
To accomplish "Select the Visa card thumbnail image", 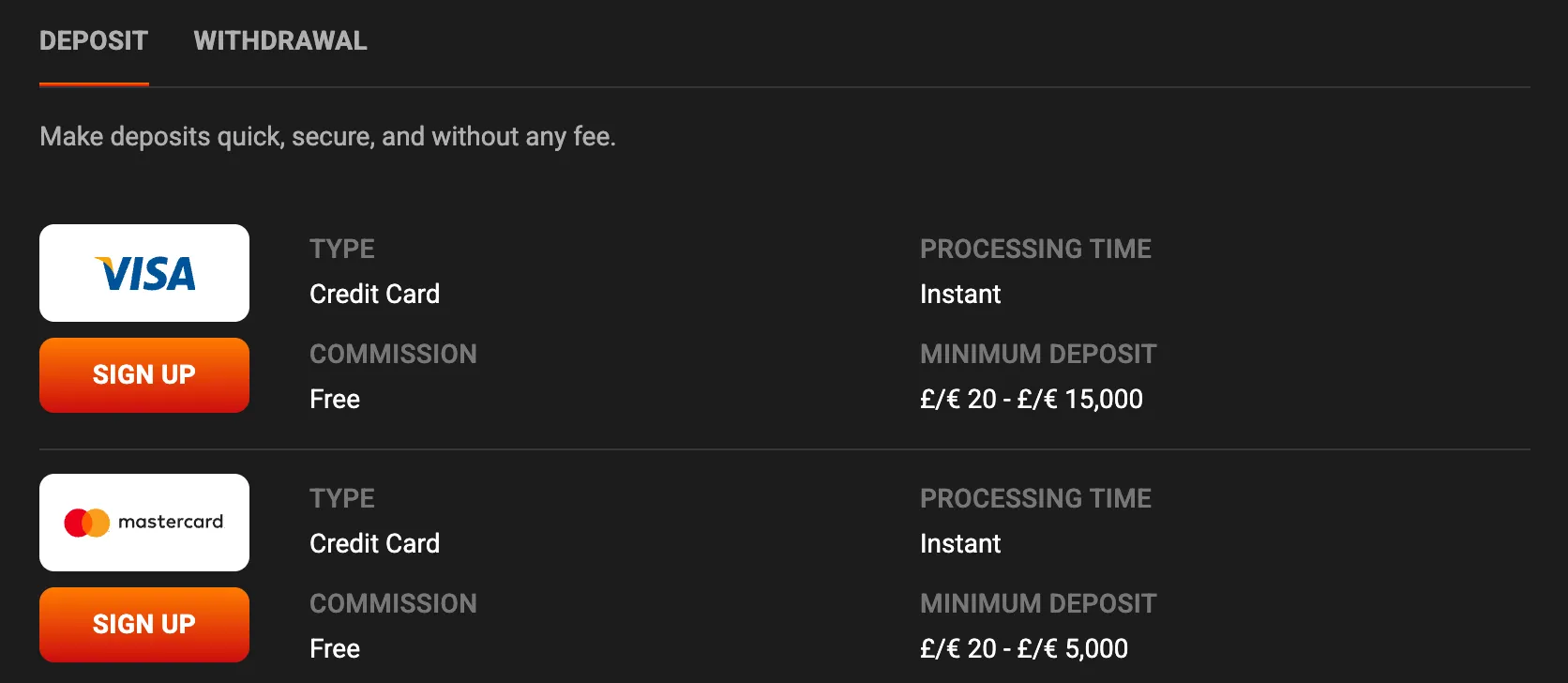I will pyautogui.click(x=143, y=273).
